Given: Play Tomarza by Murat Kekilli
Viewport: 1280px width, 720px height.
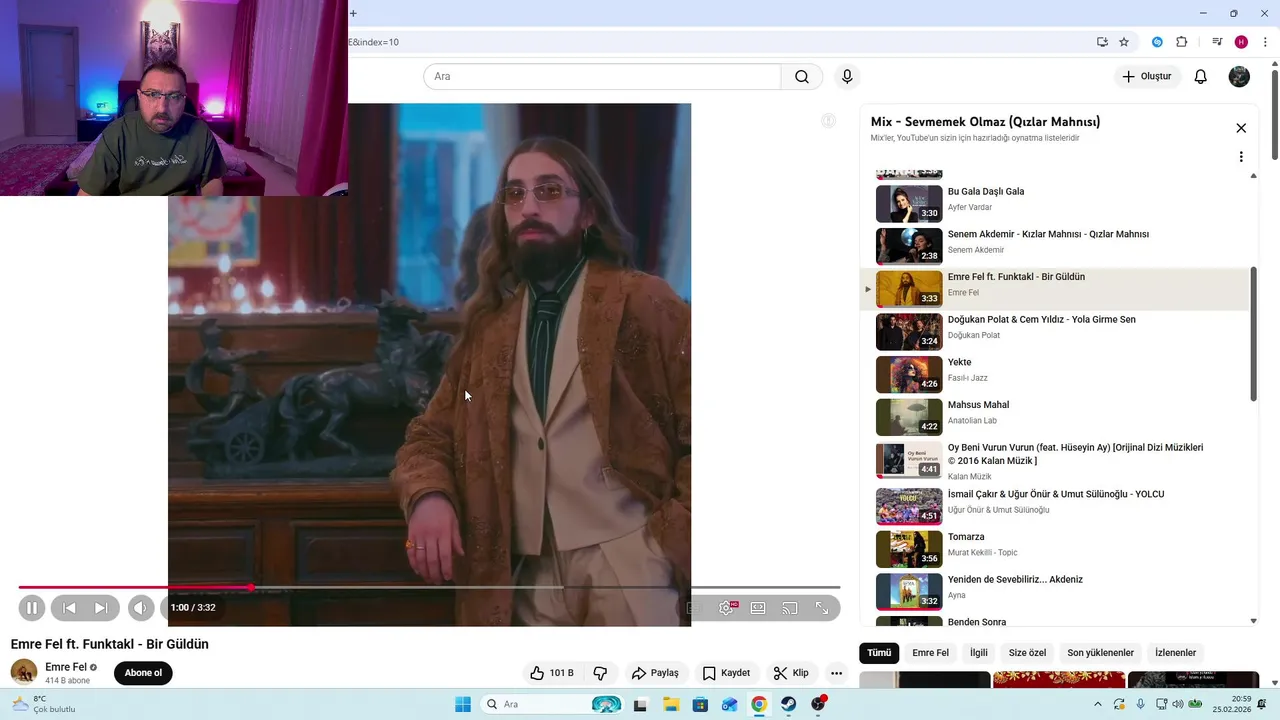Looking at the screenshot, I should [x=1056, y=549].
